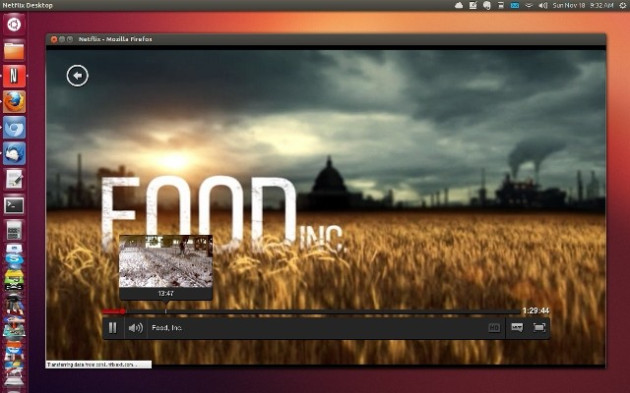
Task: Open the session gear menu in the top panel
Action: [622, 5]
